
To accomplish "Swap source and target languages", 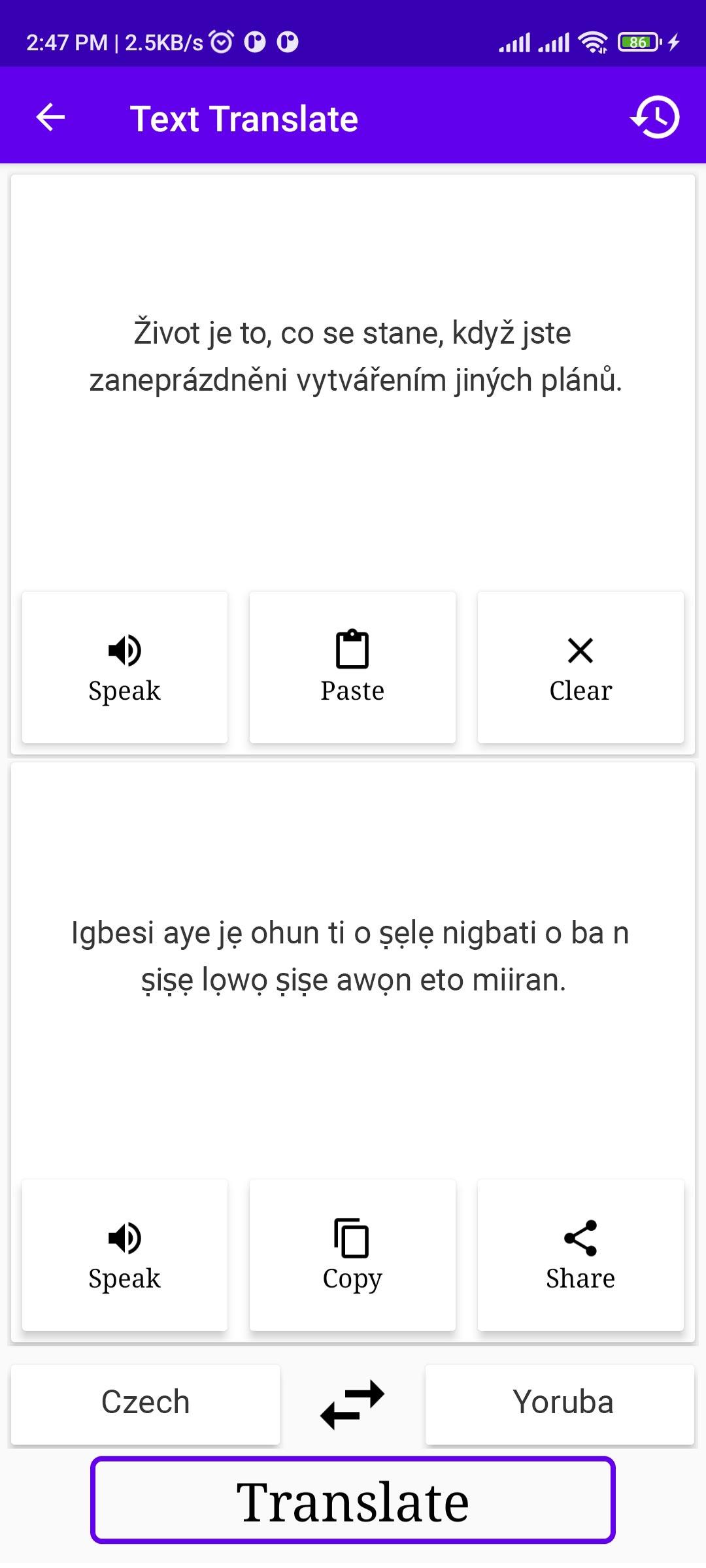I will (x=352, y=1403).
